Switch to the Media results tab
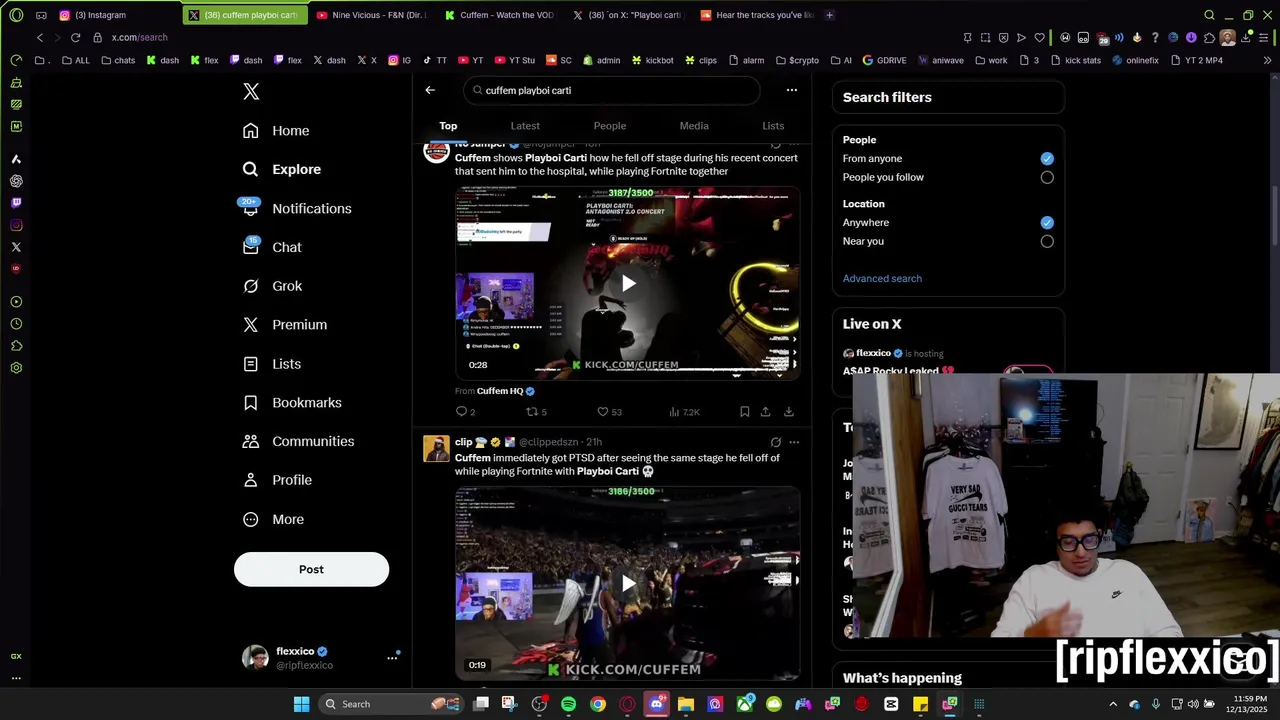 pyautogui.click(x=694, y=126)
